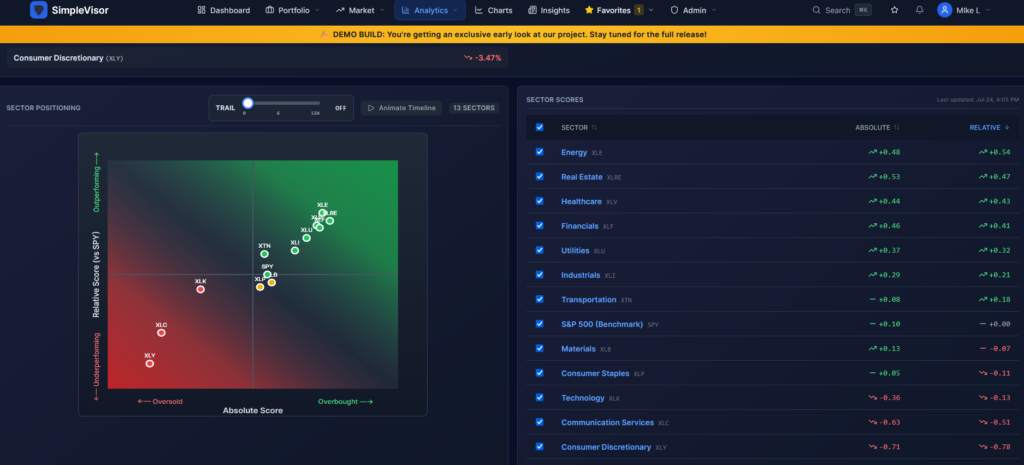Click the Consumer Discretionary (XLY) row
The height and width of the screenshot is (465, 1024).
point(257,57)
